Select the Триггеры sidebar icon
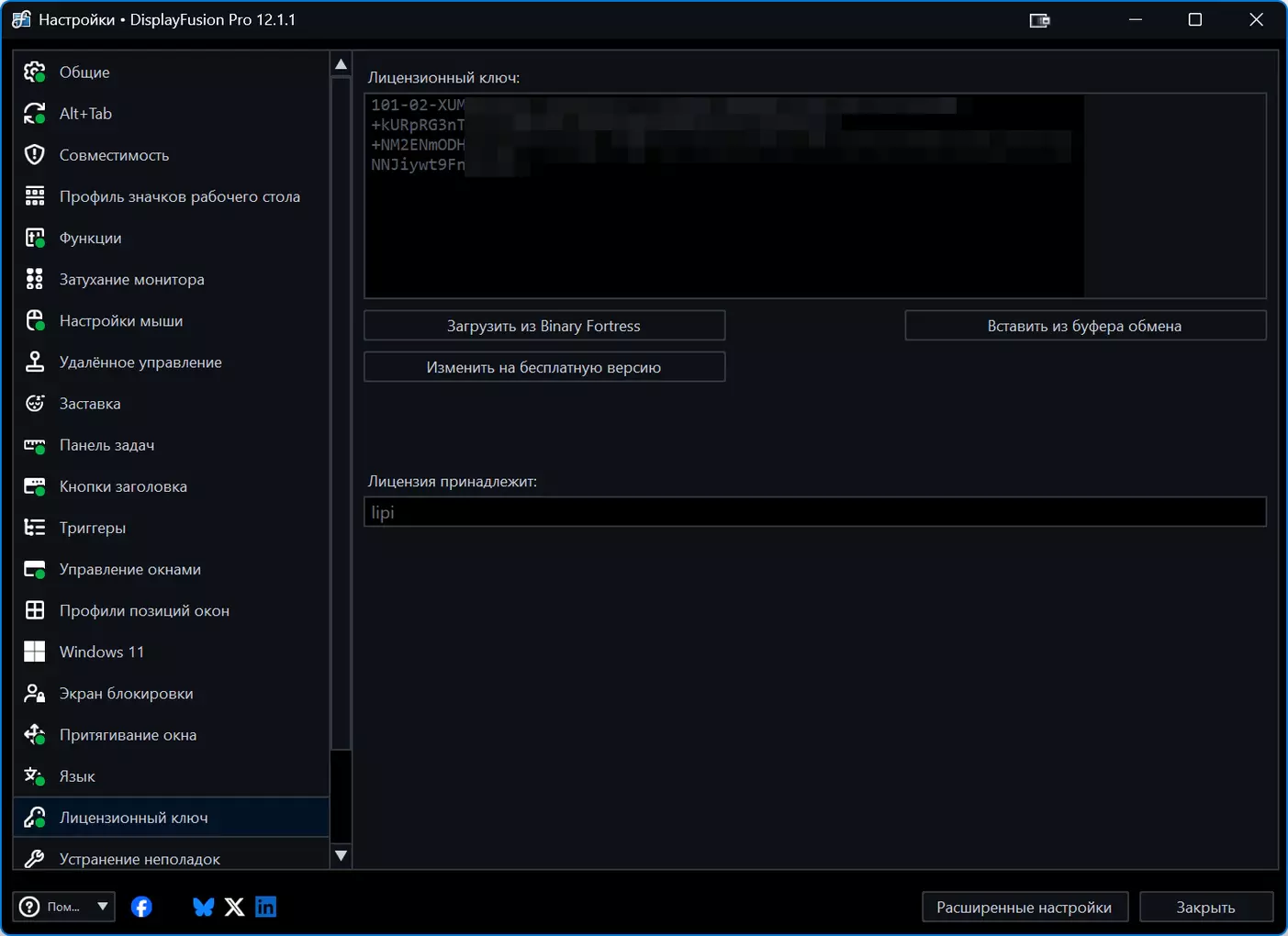1288x936 pixels. pyautogui.click(x=35, y=528)
